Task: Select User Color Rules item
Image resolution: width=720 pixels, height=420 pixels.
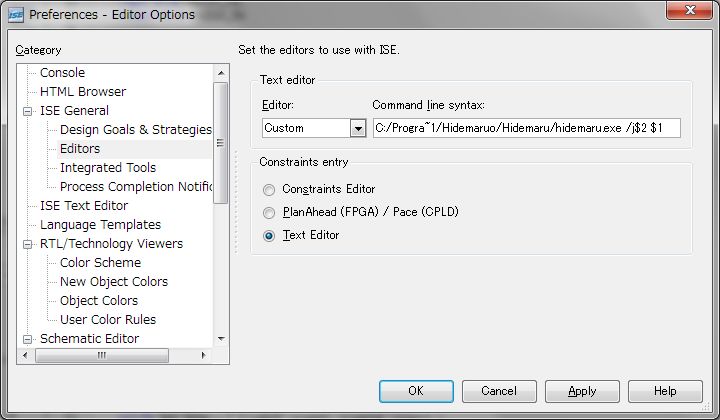Action: (x=108, y=320)
